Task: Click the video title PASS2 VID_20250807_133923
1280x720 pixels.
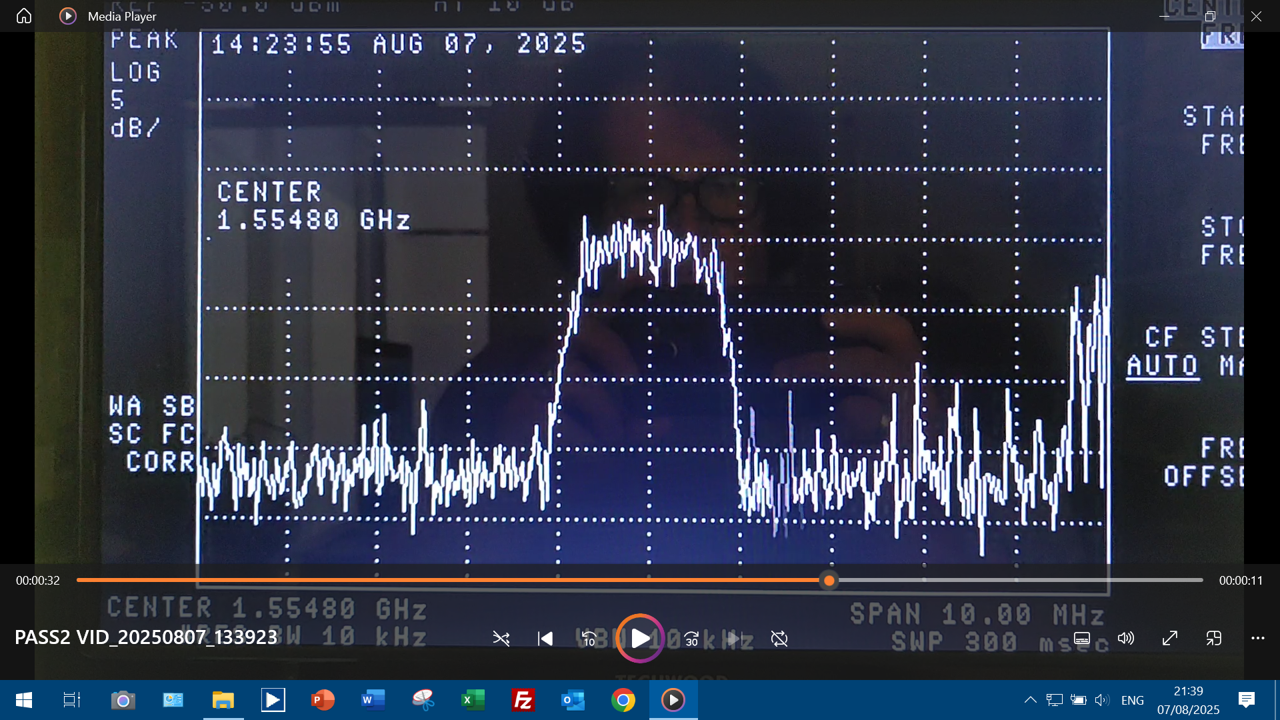Action: [146, 637]
